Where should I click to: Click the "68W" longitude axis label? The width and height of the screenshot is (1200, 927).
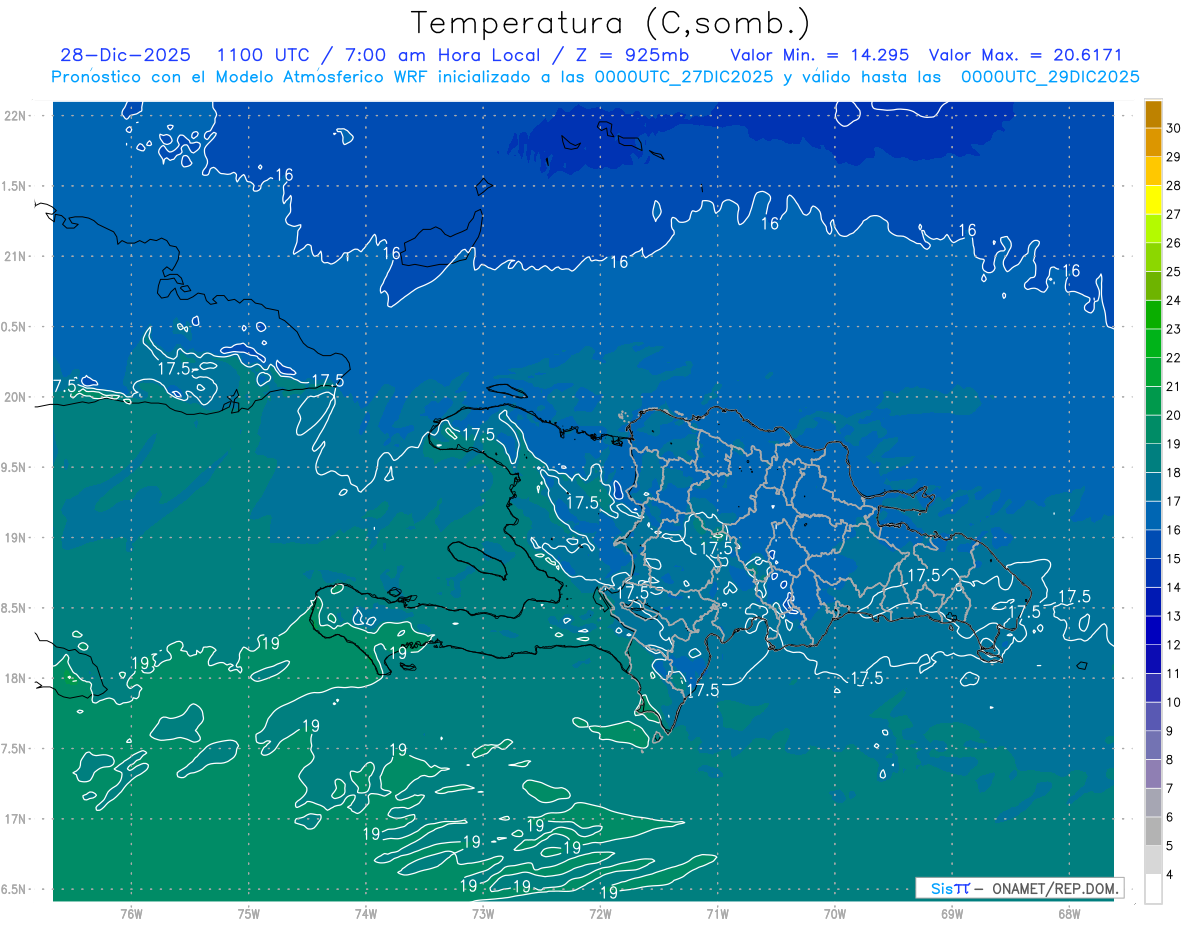1068,913
